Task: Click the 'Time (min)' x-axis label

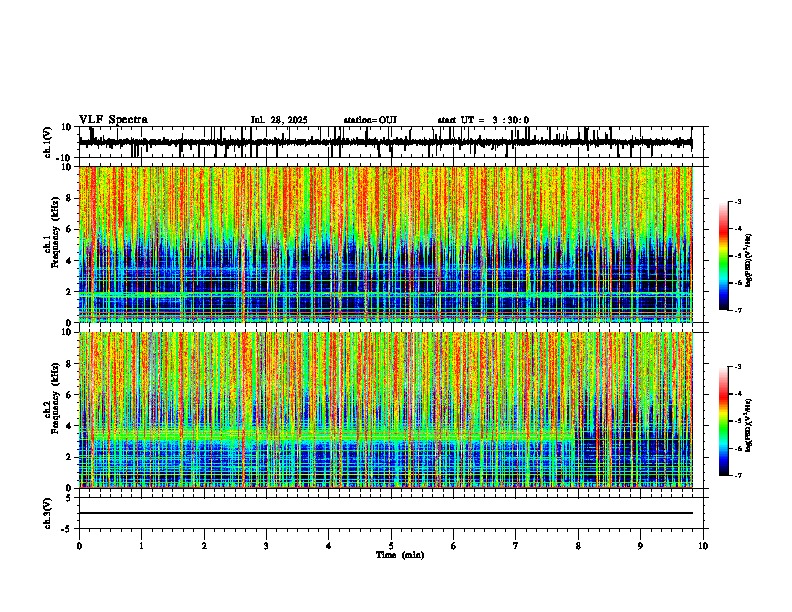Action: coord(400,555)
